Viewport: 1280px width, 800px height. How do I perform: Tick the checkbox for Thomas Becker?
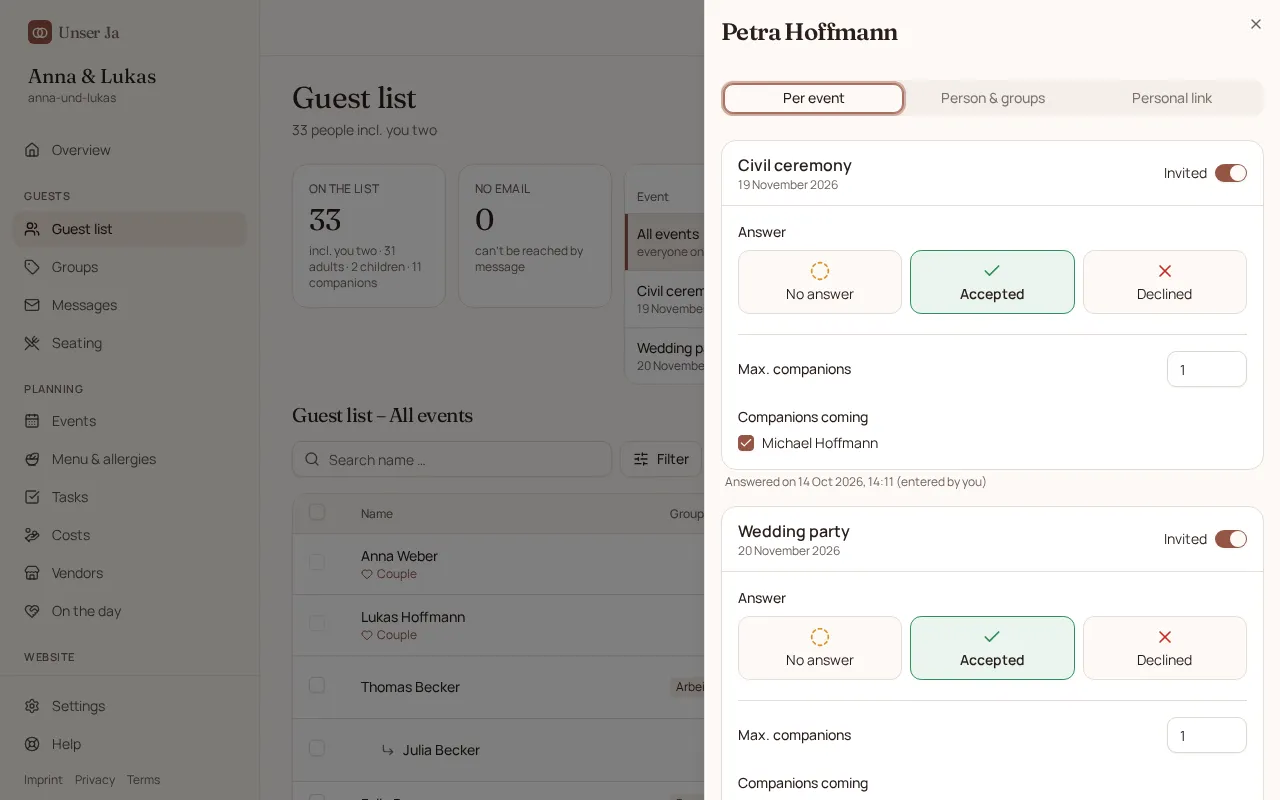[317, 685]
